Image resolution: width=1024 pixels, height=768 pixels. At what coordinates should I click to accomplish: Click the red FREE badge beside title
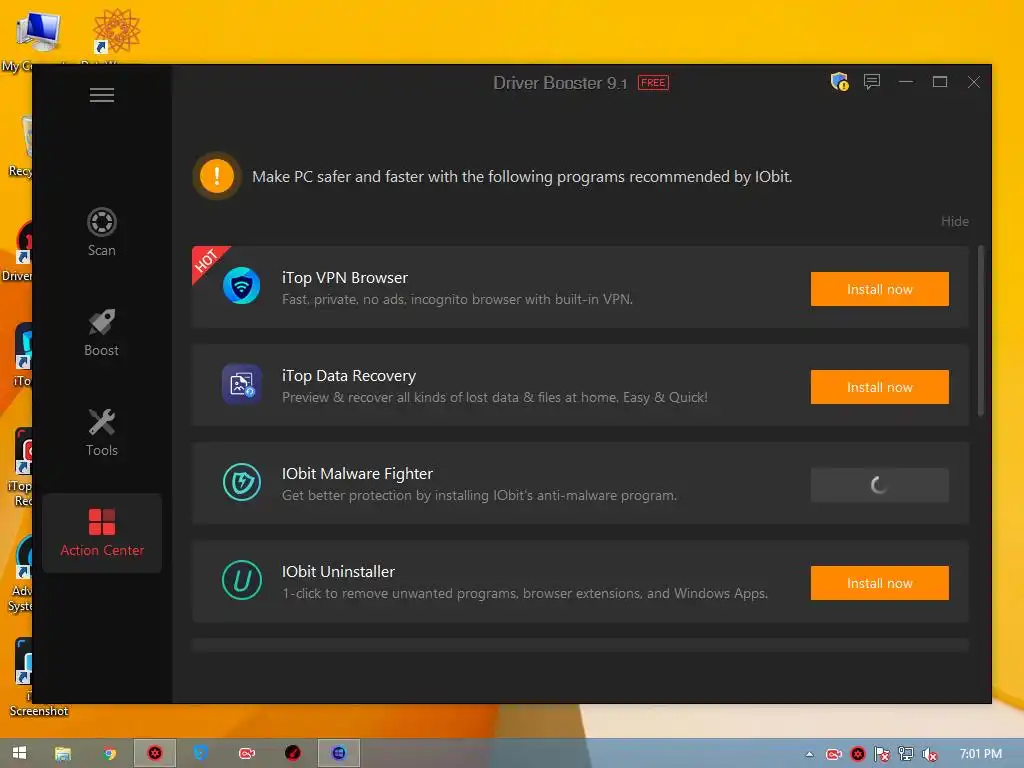[x=653, y=83]
